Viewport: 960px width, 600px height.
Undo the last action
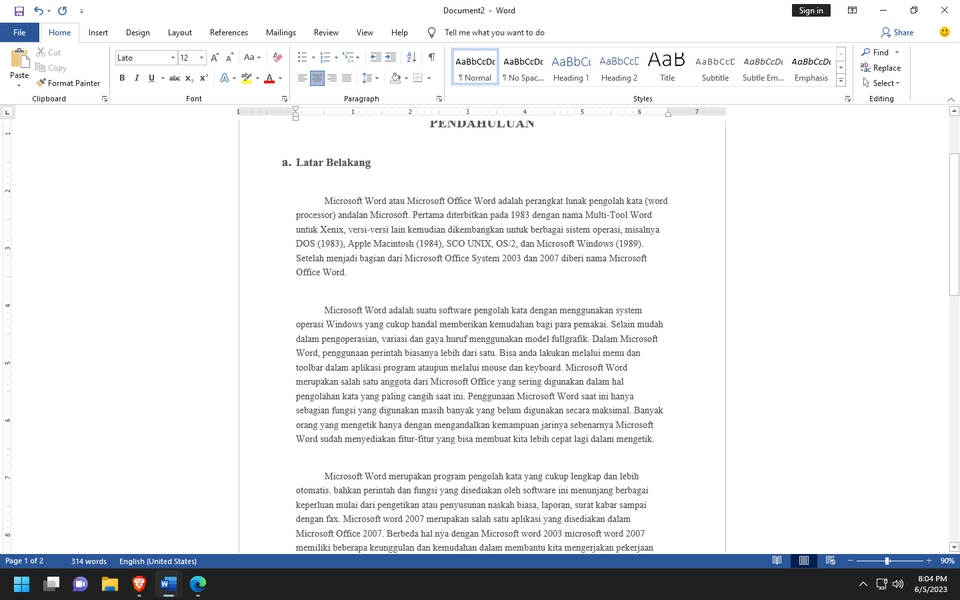[x=39, y=10]
